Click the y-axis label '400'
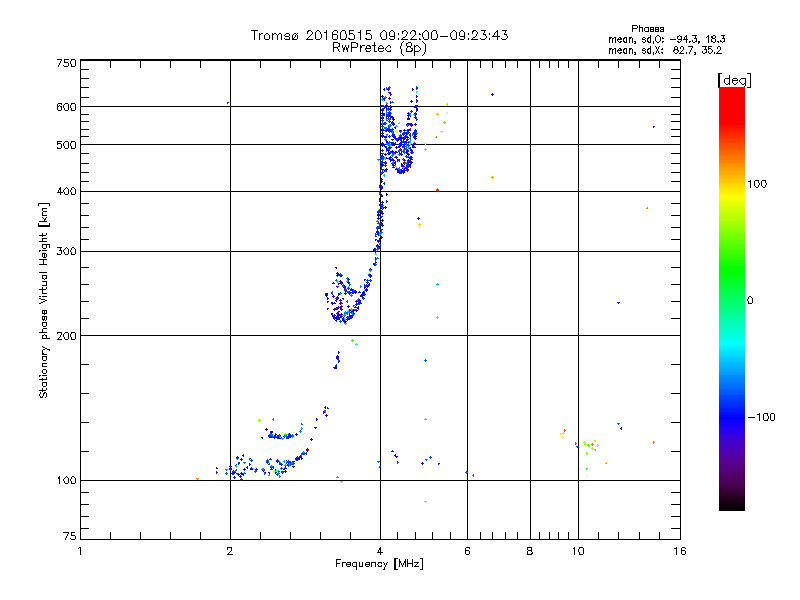800x600 pixels. [x=66, y=191]
